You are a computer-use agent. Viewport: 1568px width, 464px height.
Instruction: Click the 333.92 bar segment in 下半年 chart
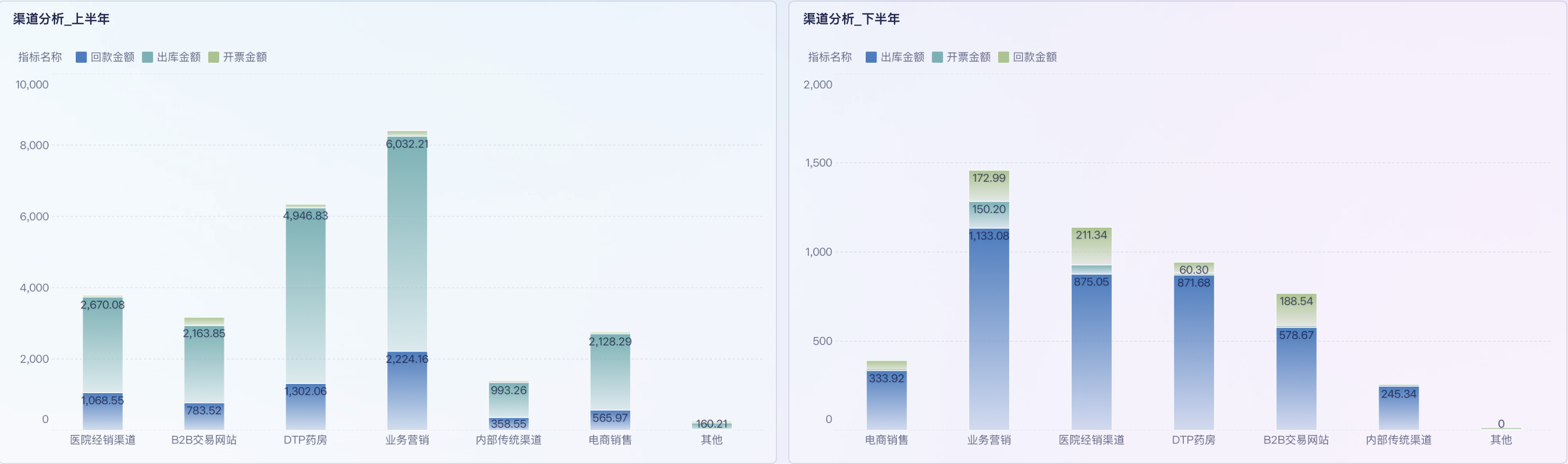(x=886, y=400)
